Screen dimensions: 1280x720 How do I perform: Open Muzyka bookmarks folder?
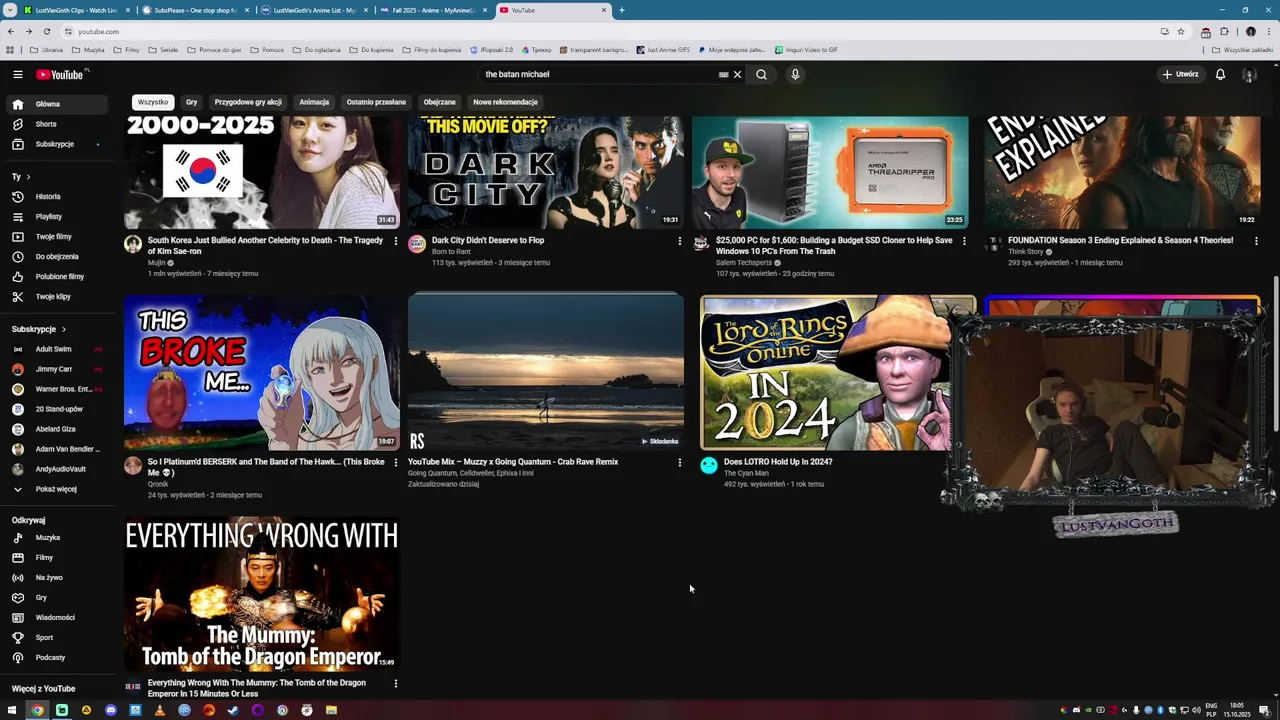pyautogui.click(x=88, y=49)
